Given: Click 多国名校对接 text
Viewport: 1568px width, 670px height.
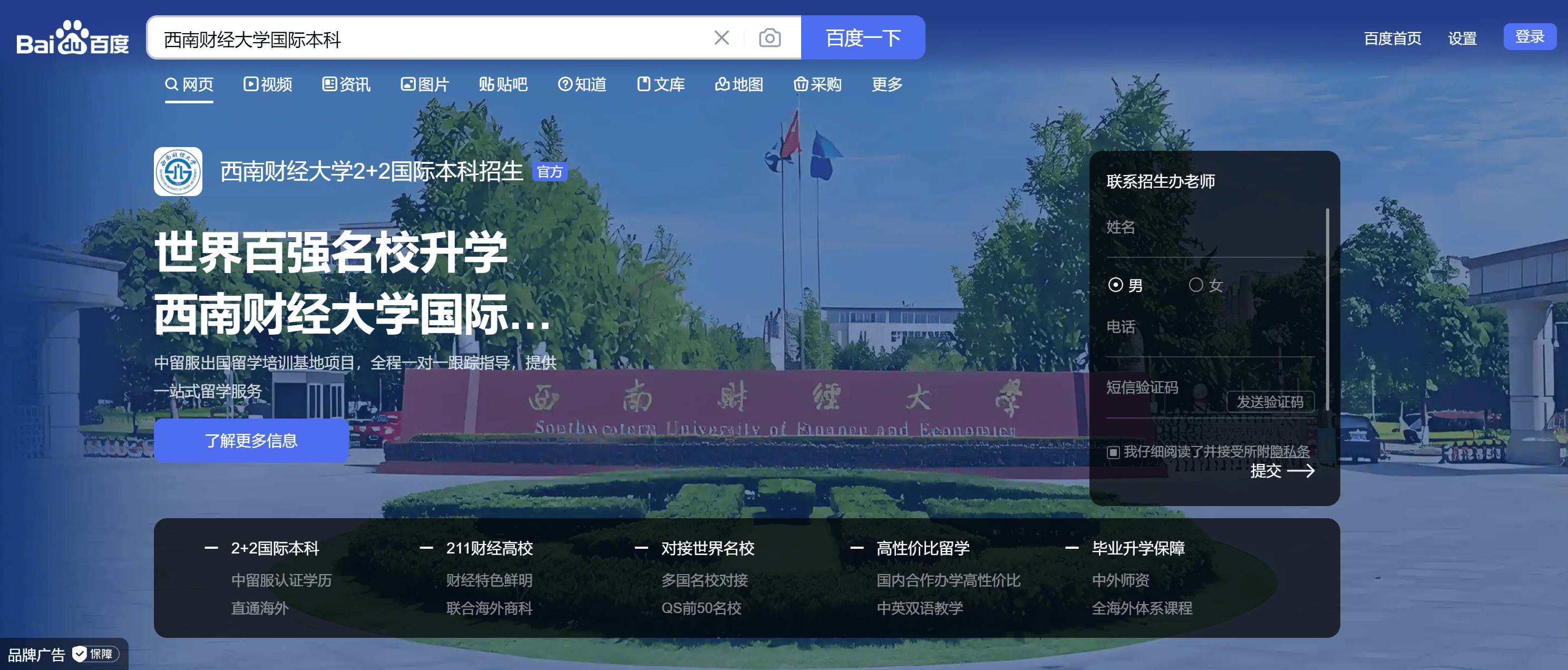Looking at the screenshot, I should [704, 580].
